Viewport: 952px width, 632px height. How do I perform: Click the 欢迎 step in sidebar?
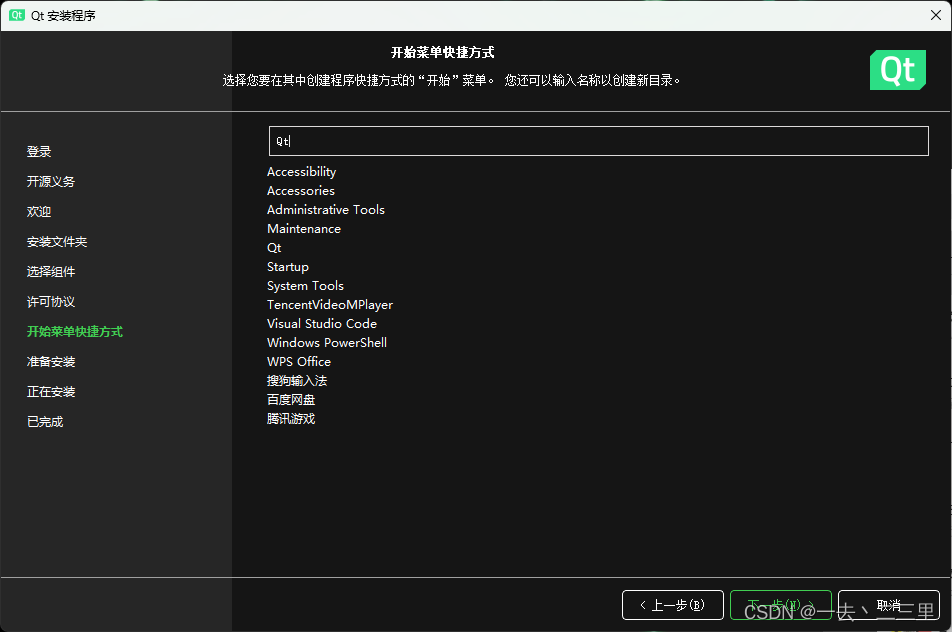click(39, 212)
